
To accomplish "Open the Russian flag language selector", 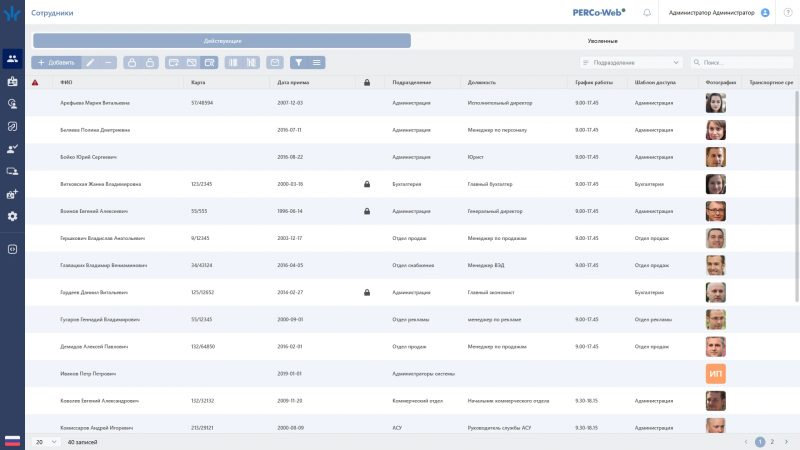I will pyautogui.click(x=12, y=440).
